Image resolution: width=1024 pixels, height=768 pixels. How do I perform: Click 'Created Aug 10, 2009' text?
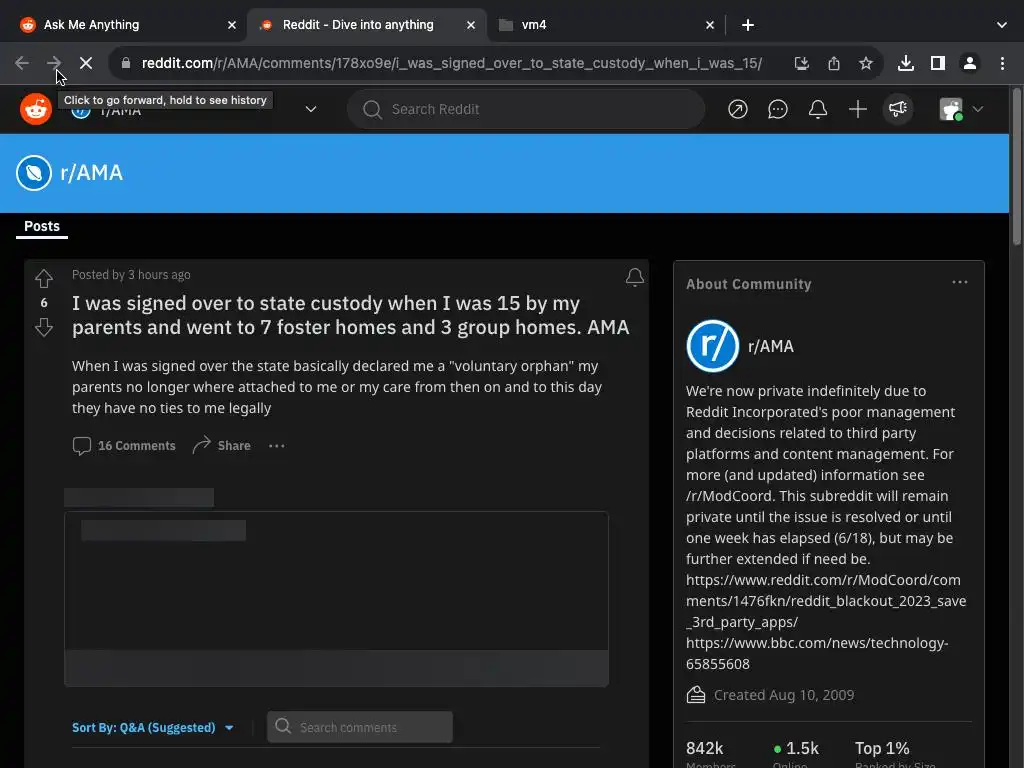pyautogui.click(x=784, y=695)
